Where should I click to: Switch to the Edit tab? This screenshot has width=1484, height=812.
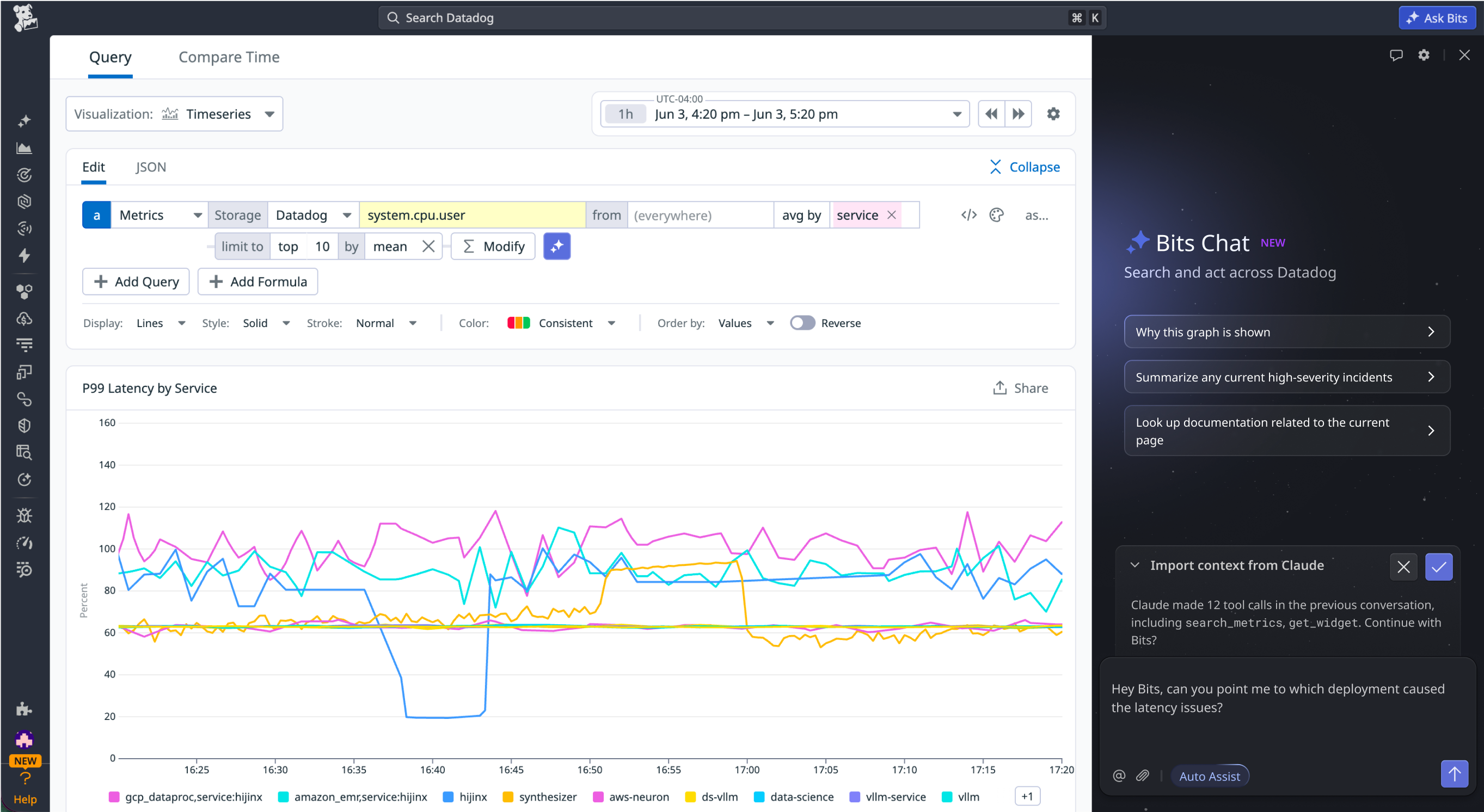(93, 167)
